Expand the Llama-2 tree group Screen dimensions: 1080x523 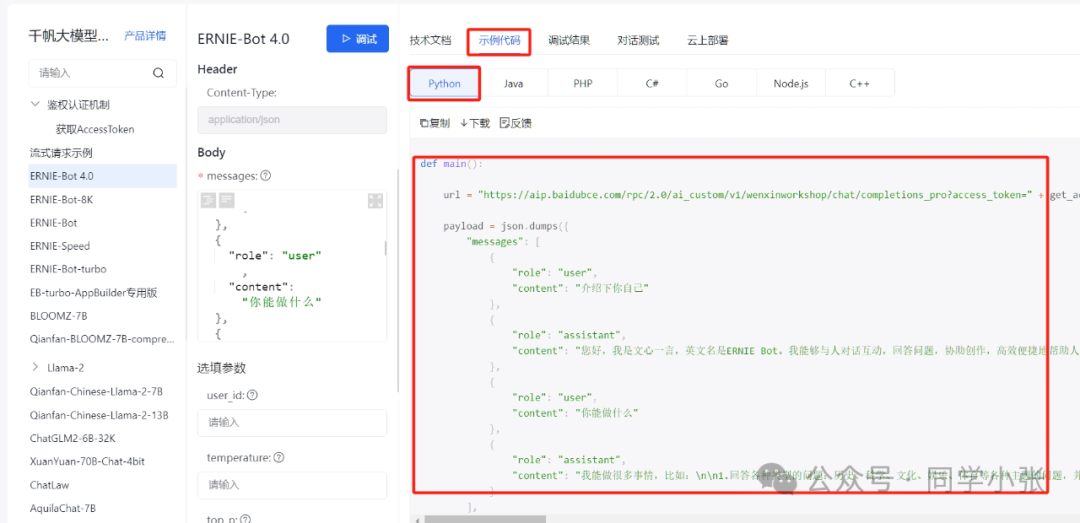[x=36, y=367]
